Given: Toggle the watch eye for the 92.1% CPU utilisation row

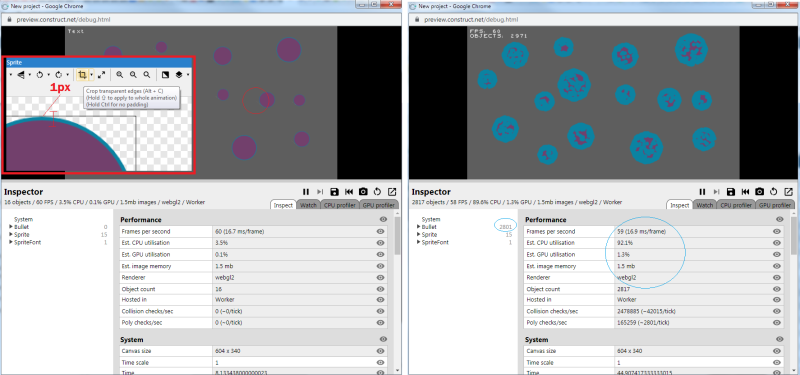Looking at the screenshot, I should pos(777,243).
